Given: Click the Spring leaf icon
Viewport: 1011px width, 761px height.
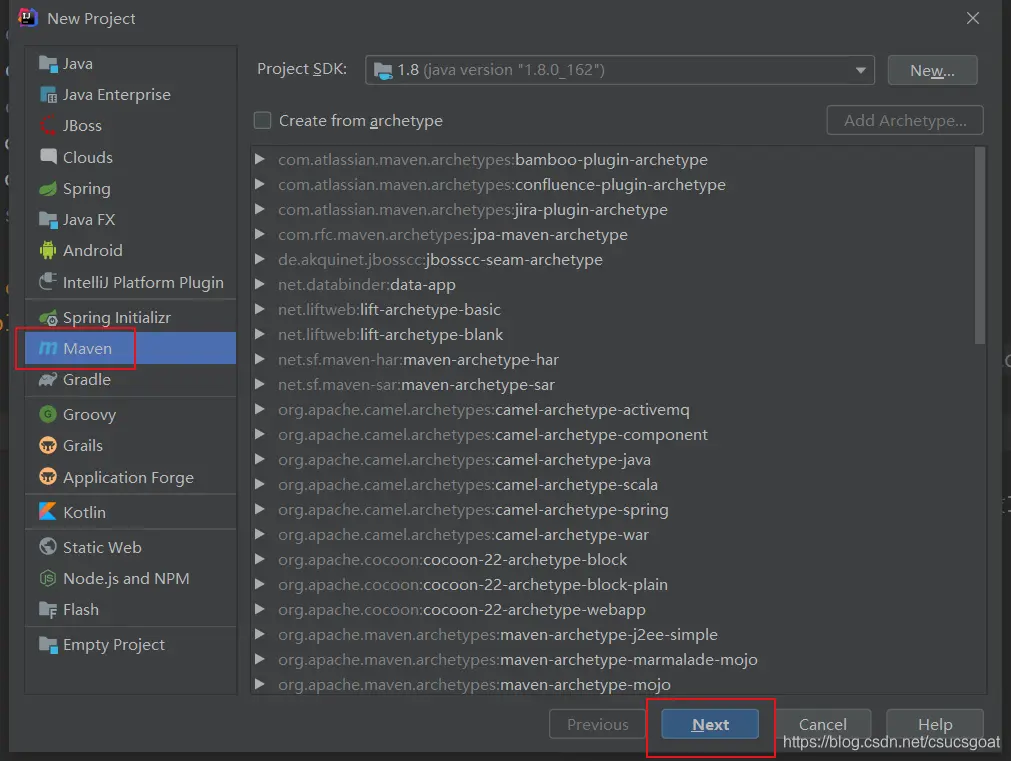Looking at the screenshot, I should (x=47, y=189).
